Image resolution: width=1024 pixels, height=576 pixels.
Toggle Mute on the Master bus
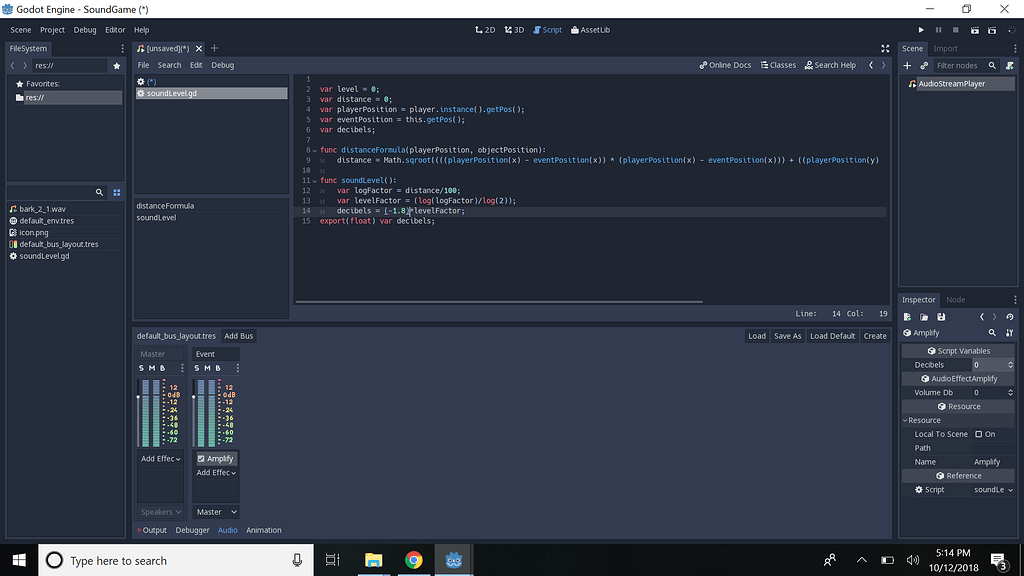tap(152, 368)
